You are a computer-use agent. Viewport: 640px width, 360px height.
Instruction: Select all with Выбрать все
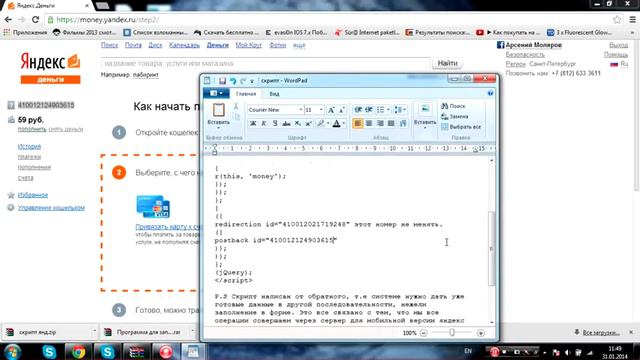coord(461,127)
